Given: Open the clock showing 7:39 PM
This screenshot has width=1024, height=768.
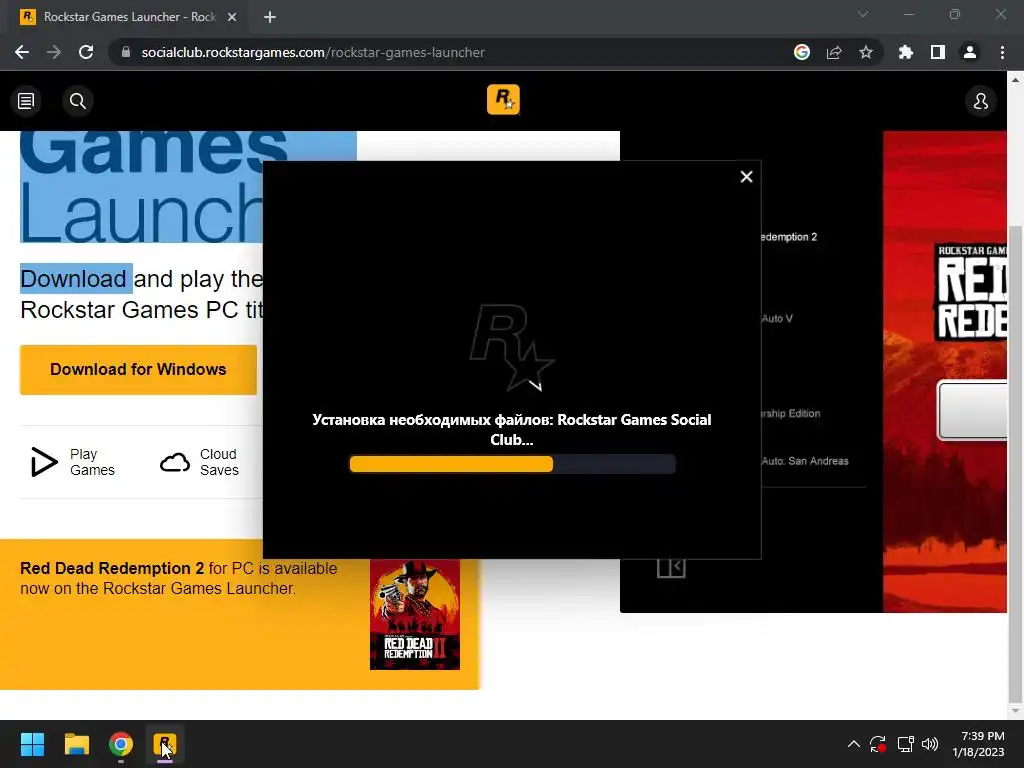Looking at the screenshot, I should point(978,744).
